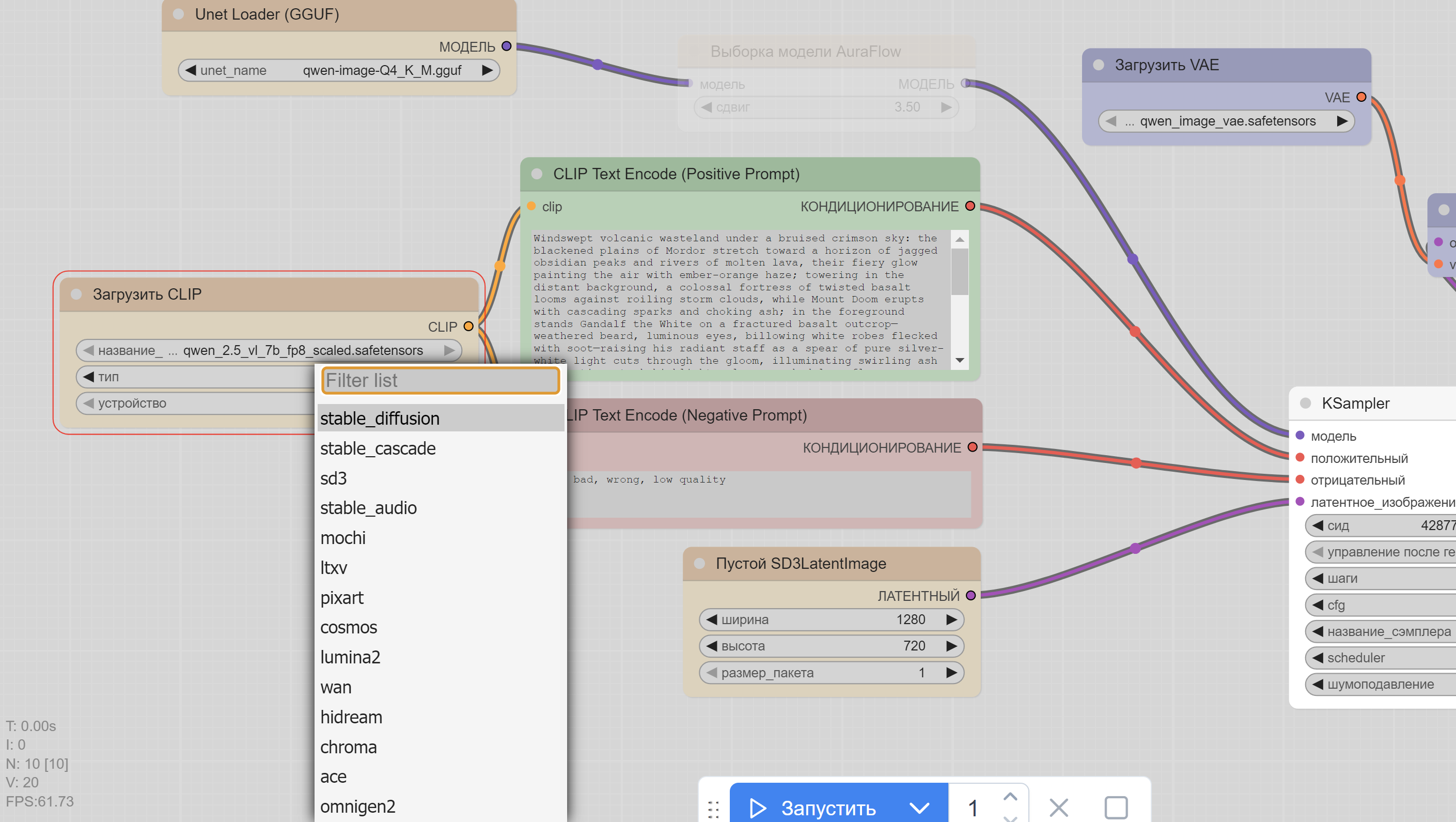1456x822 pixels.
Task: Select stable_cascade from the type list
Action: pyautogui.click(x=378, y=448)
